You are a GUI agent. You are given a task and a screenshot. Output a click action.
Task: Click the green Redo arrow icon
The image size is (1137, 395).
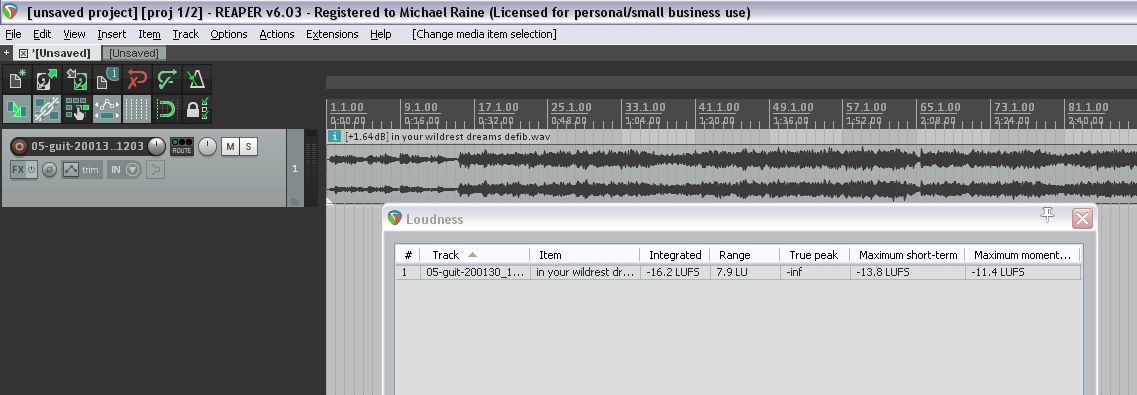[x=166, y=79]
